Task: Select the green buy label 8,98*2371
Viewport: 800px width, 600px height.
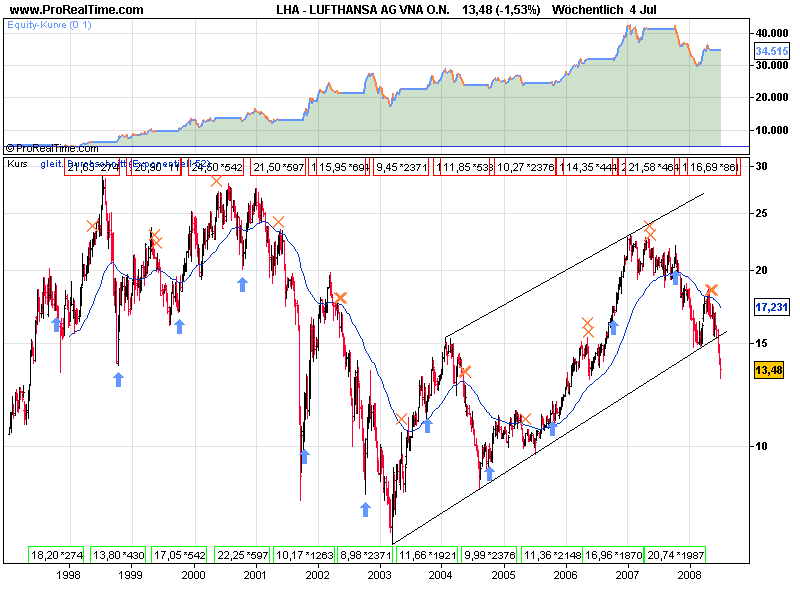Action: coord(365,554)
